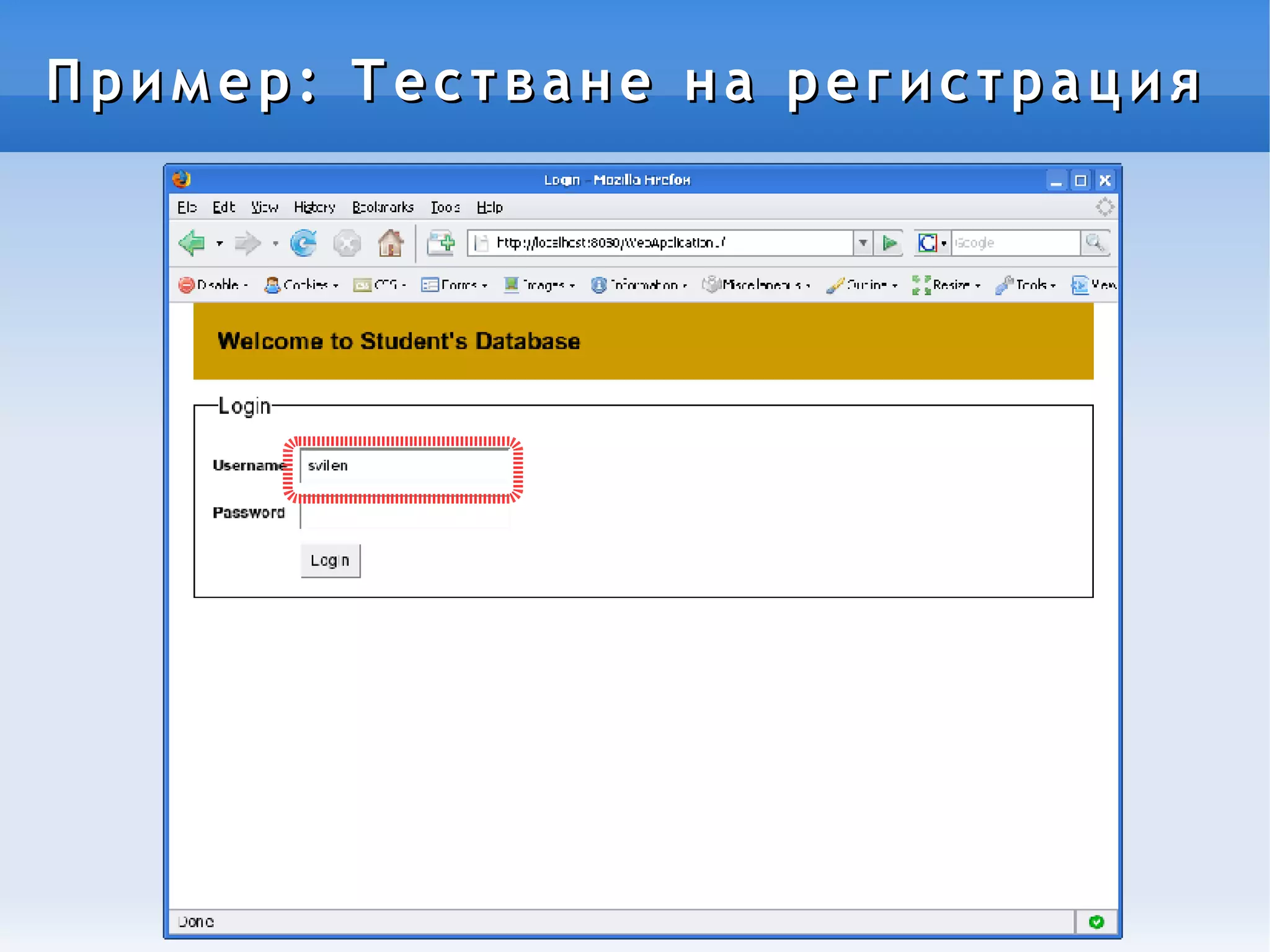This screenshot has width=1270, height=952.
Task: Open the View Source toolbar item
Action: pos(1094,285)
